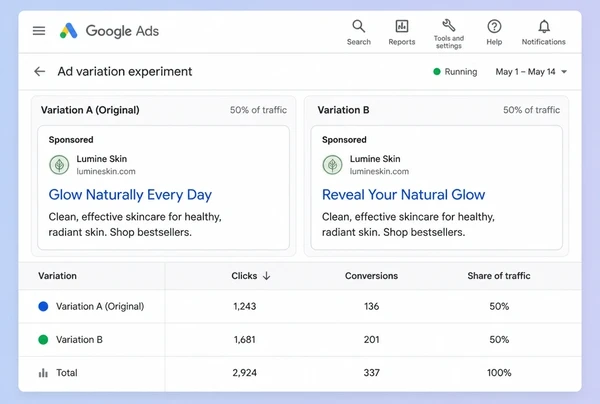Click Variation A ad description text
Screen dimensions: 600x404
[135, 225]
